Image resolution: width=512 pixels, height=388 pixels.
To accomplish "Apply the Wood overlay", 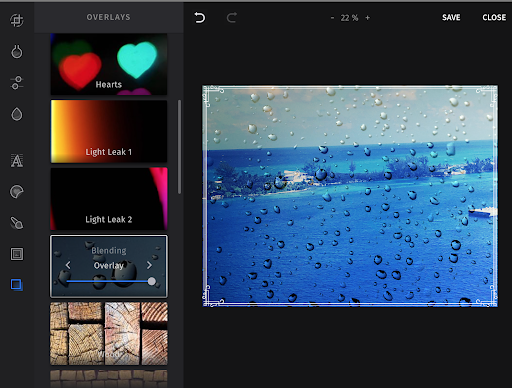I will click(109, 333).
